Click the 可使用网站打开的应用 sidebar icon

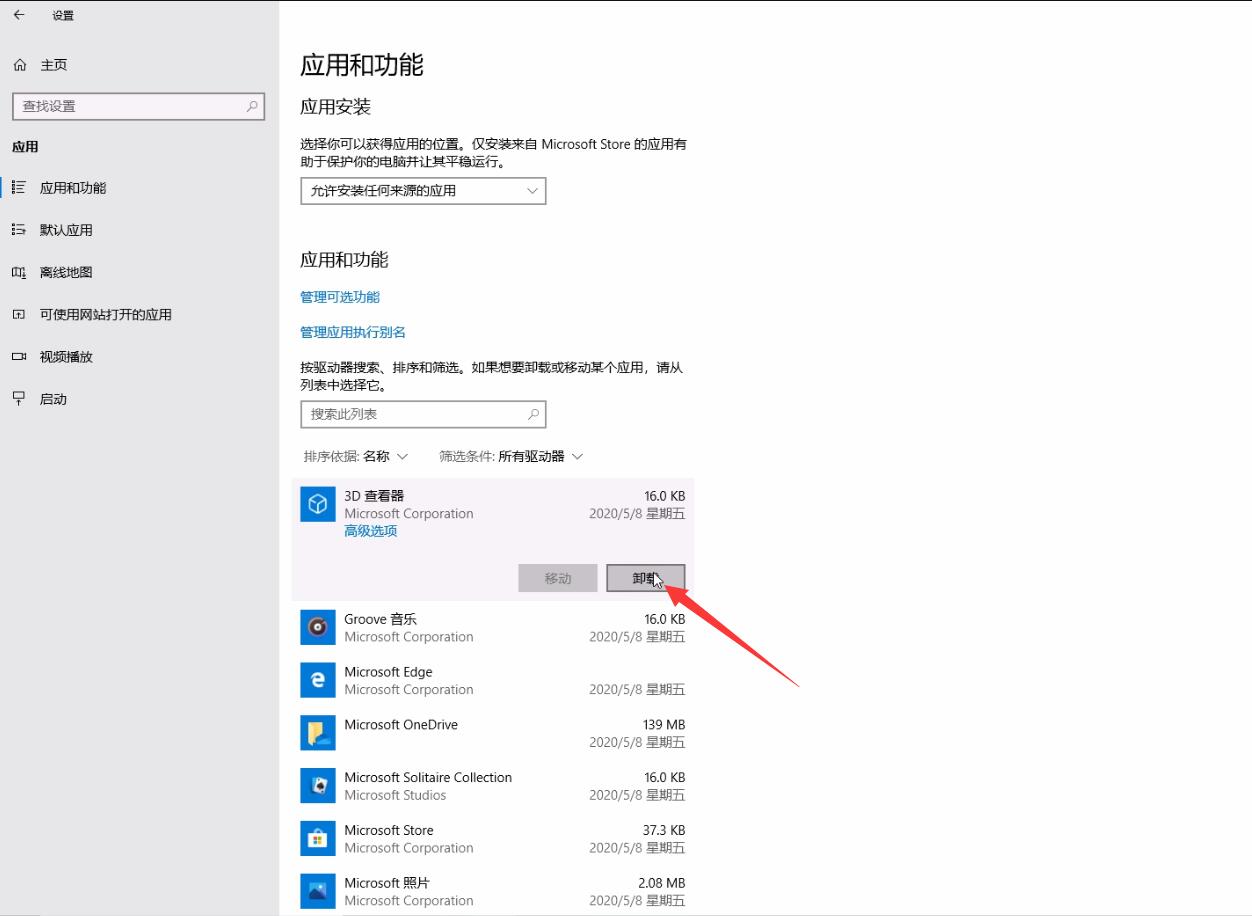(x=19, y=314)
